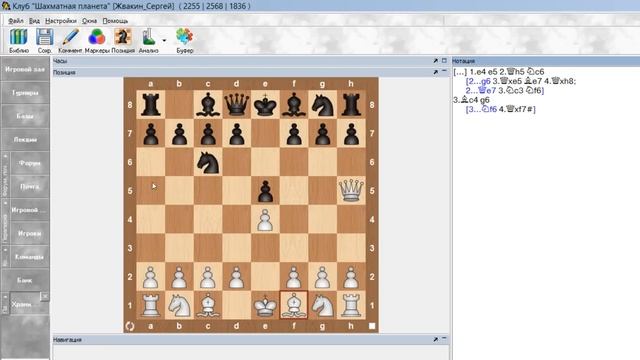Screen dimensions: 640x360
Task: Select the white rook on a1
Action: click(151, 305)
